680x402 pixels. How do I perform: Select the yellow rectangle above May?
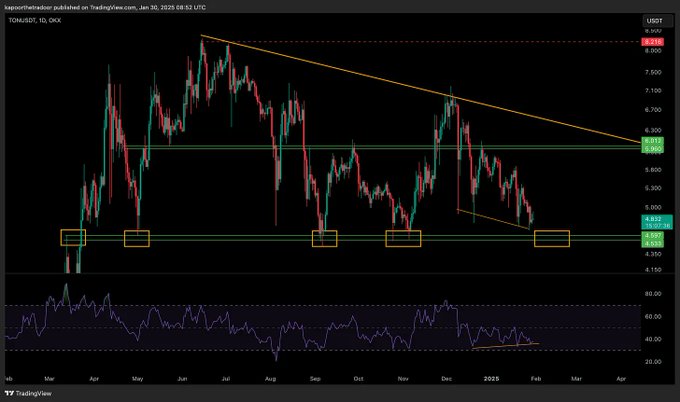point(136,238)
